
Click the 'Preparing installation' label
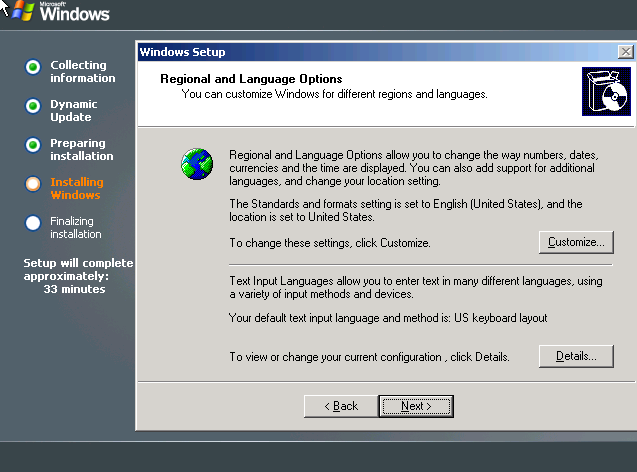82,149
